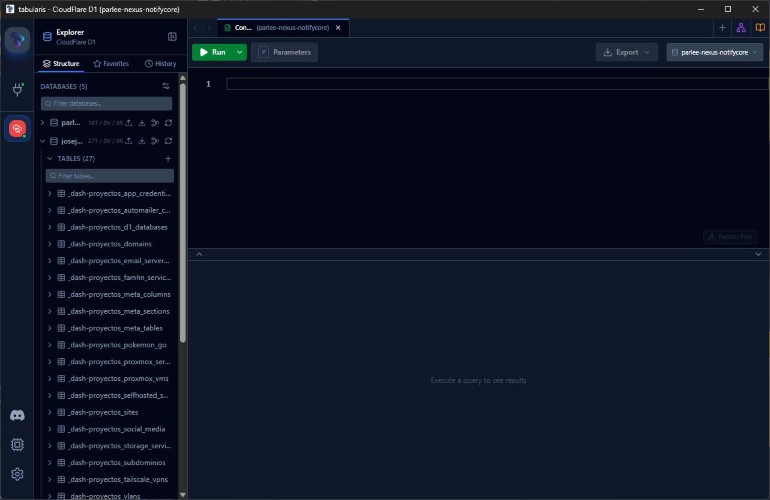The image size is (770, 500).
Task: Click the forward navigation arrow beside tabs
Action: click(x=209, y=28)
